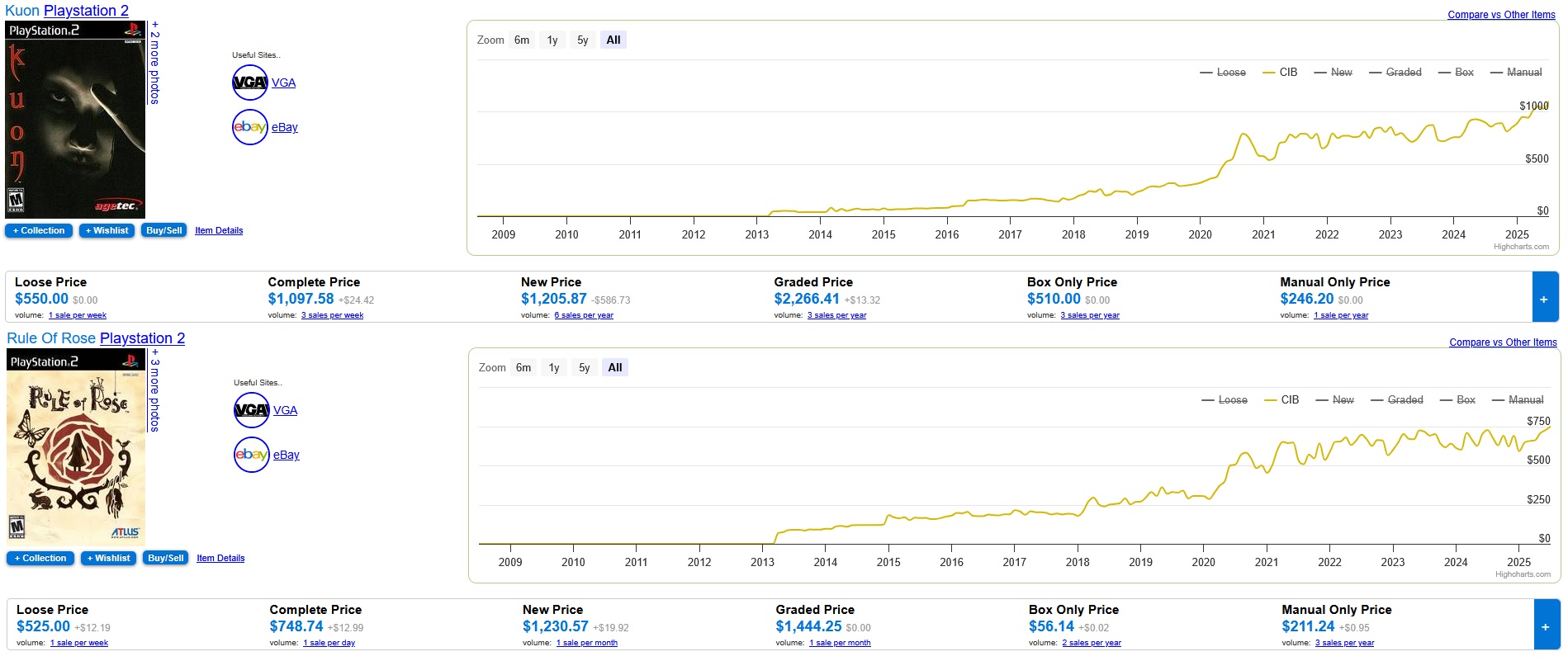This screenshot has height=661, width=1568.
Task: Toggle Manual series in Kuon chart legend
Action: pos(1516,73)
